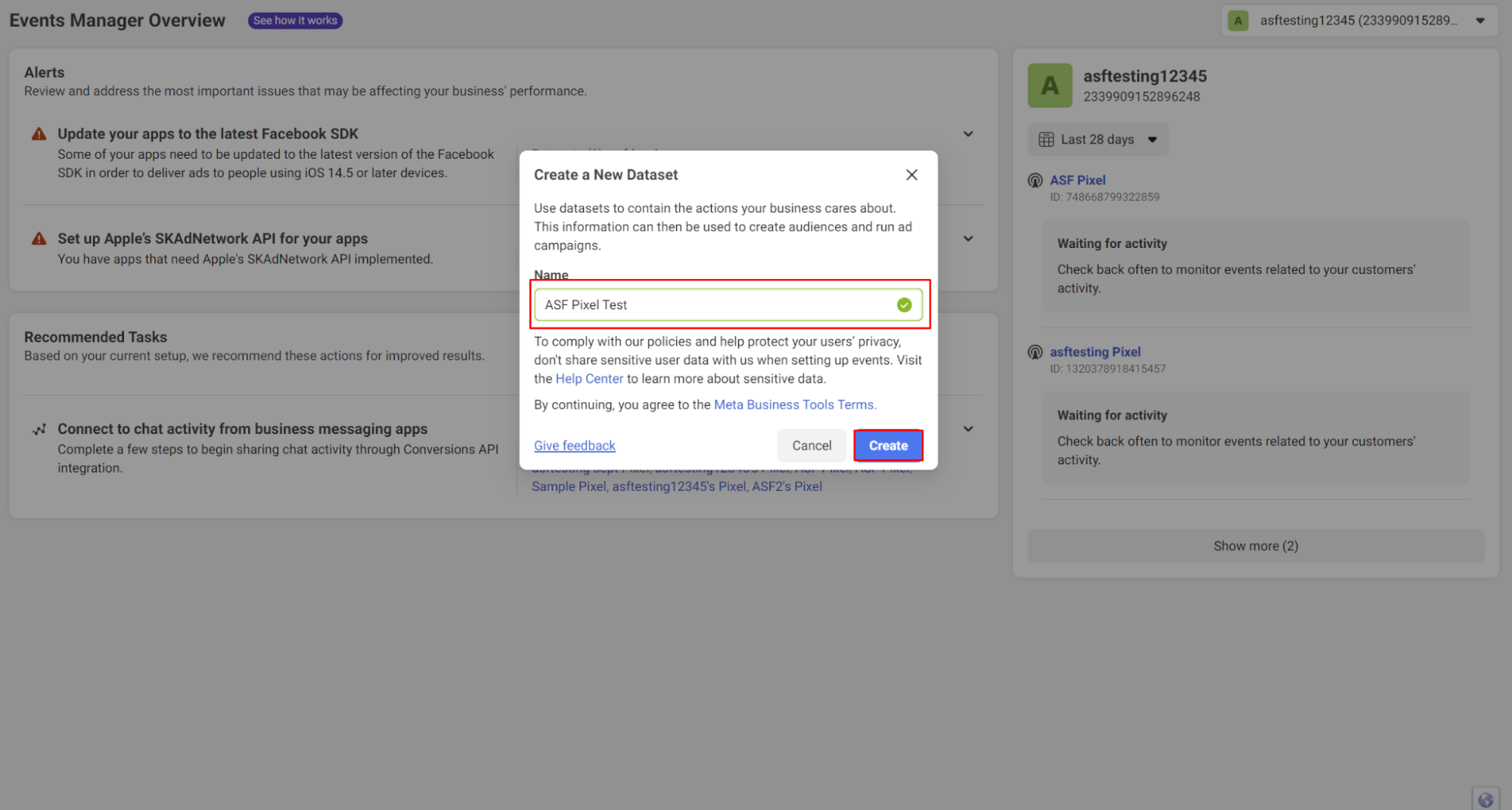Viewport: 1512px width, 810px height.
Task: Expand the chat activity recommended task
Action: point(967,429)
